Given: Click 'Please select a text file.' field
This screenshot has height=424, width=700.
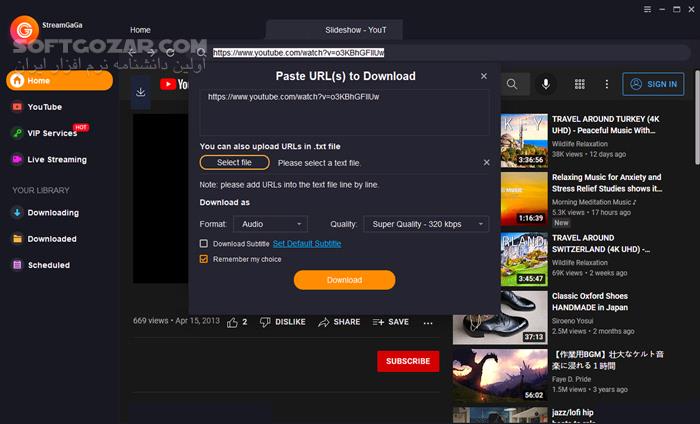Looking at the screenshot, I should tap(319, 163).
